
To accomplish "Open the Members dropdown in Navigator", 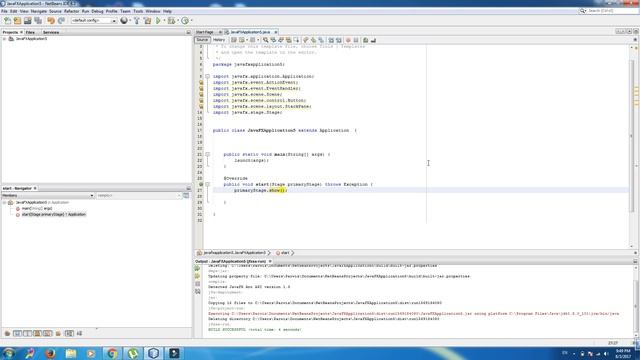I will click(48, 196).
